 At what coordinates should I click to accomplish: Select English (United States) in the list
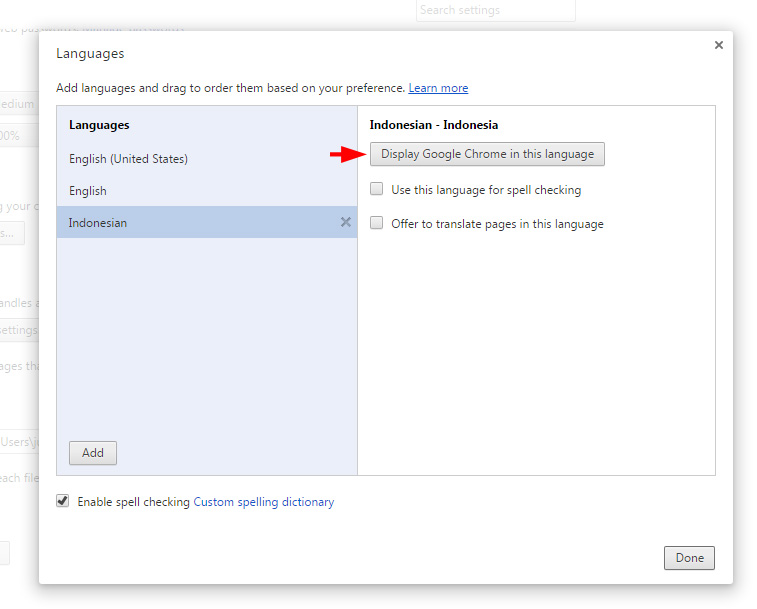point(207,159)
